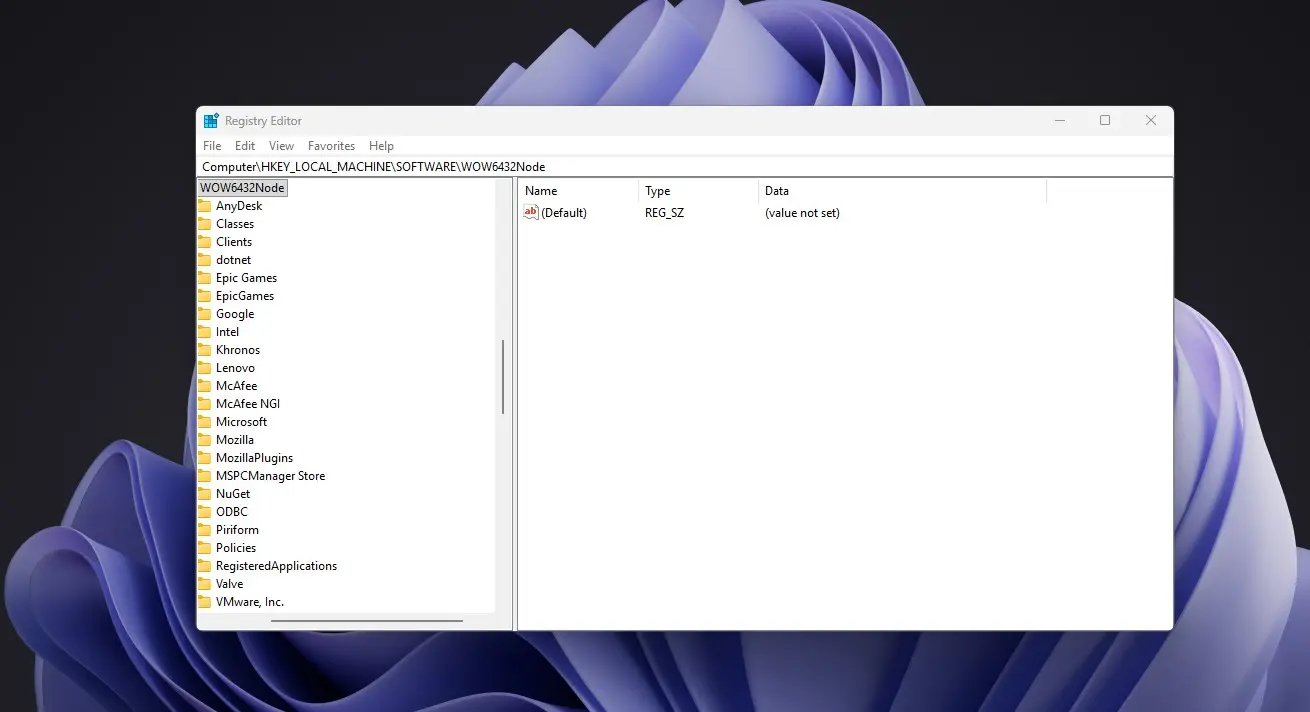1310x712 pixels.
Task: Sort values by the Name column header
Action: [578, 191]
